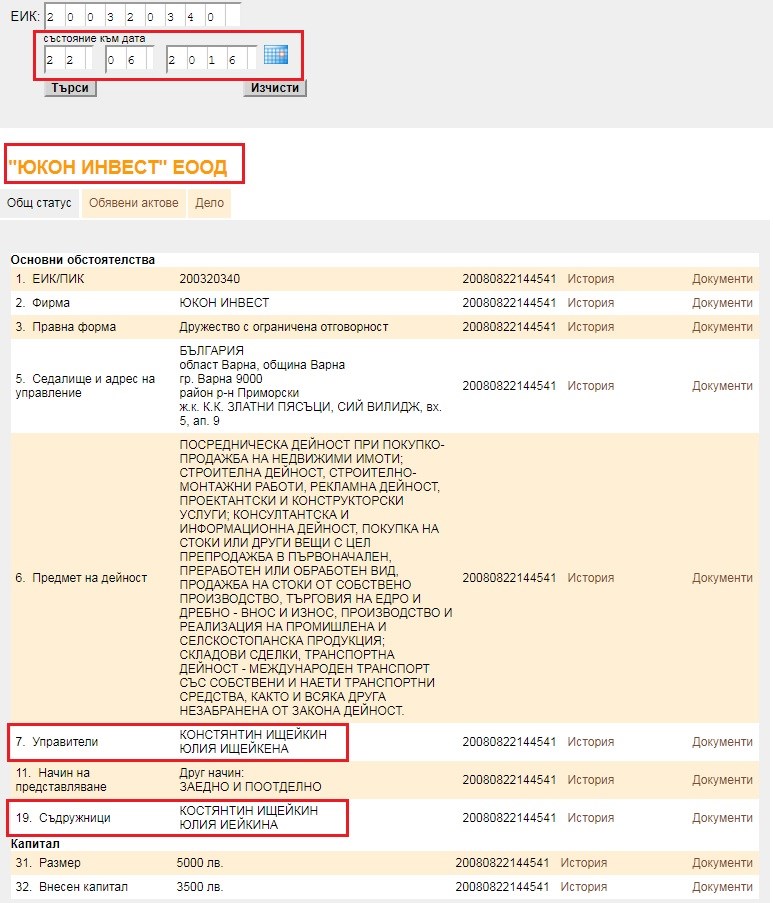Open the calendar date picker icon
773x903 pixels.
275,55
